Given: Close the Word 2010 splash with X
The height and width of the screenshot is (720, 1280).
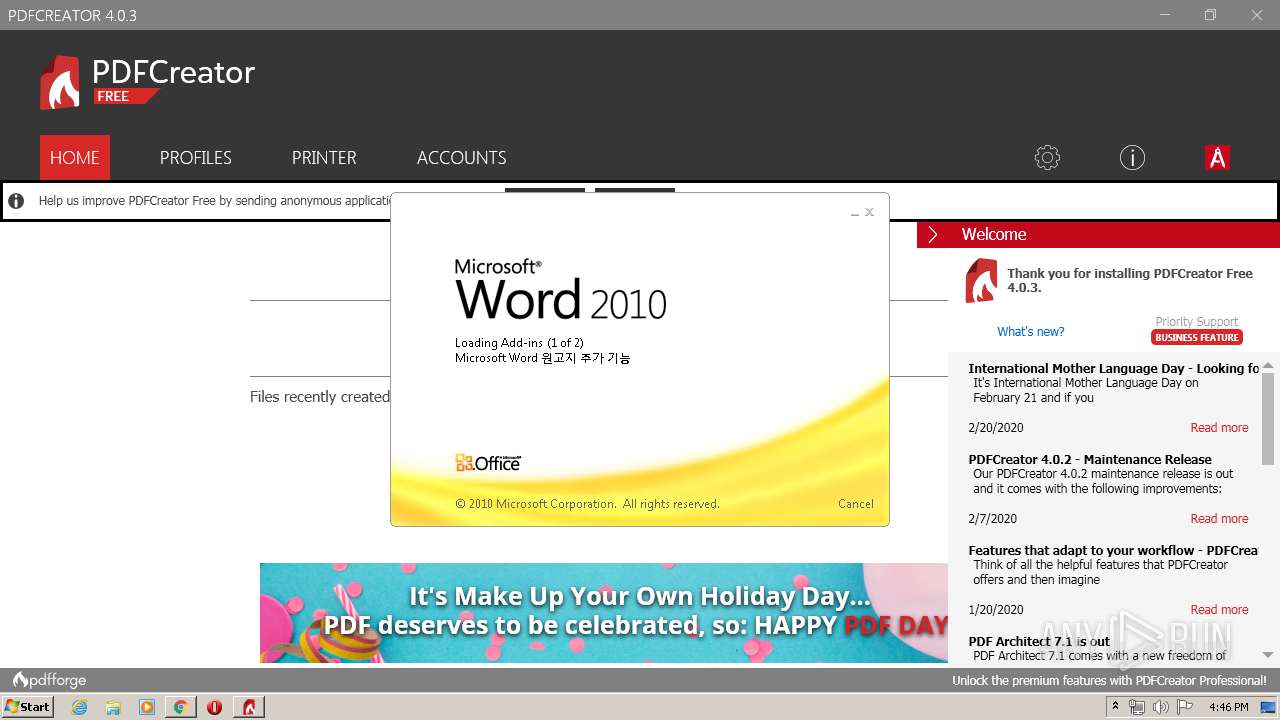Looking at the screenshot, I should point(870,212).
